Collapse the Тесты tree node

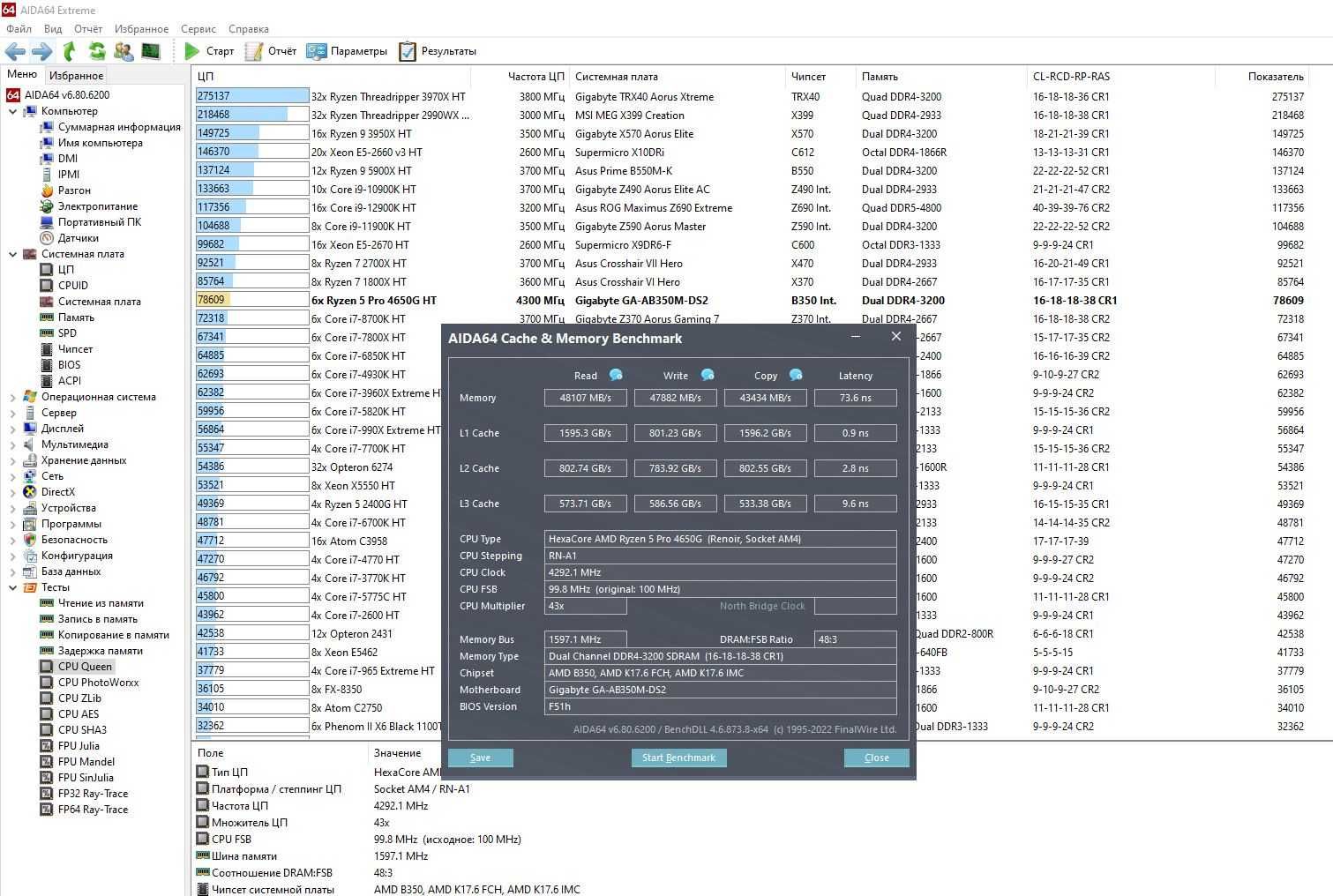pyautogui.click(x=12, y=587)
